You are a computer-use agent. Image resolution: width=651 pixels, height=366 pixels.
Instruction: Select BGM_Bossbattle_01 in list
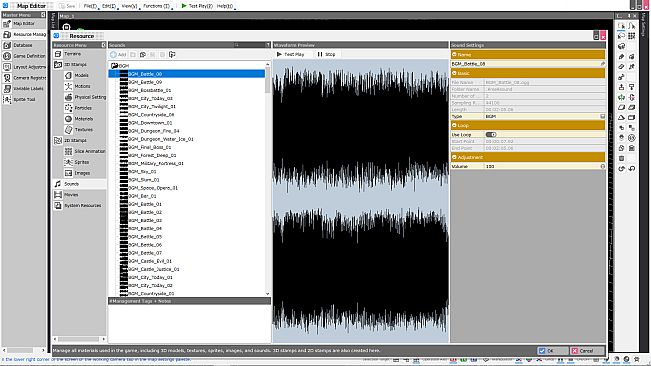149,90
